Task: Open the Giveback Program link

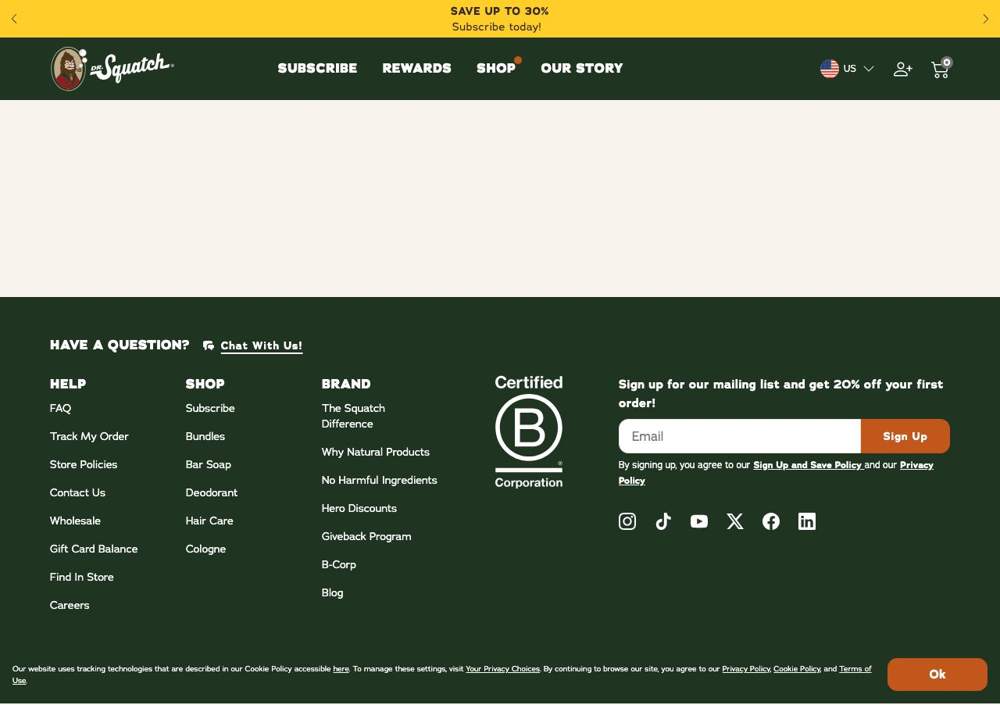Action: (366, 537)
